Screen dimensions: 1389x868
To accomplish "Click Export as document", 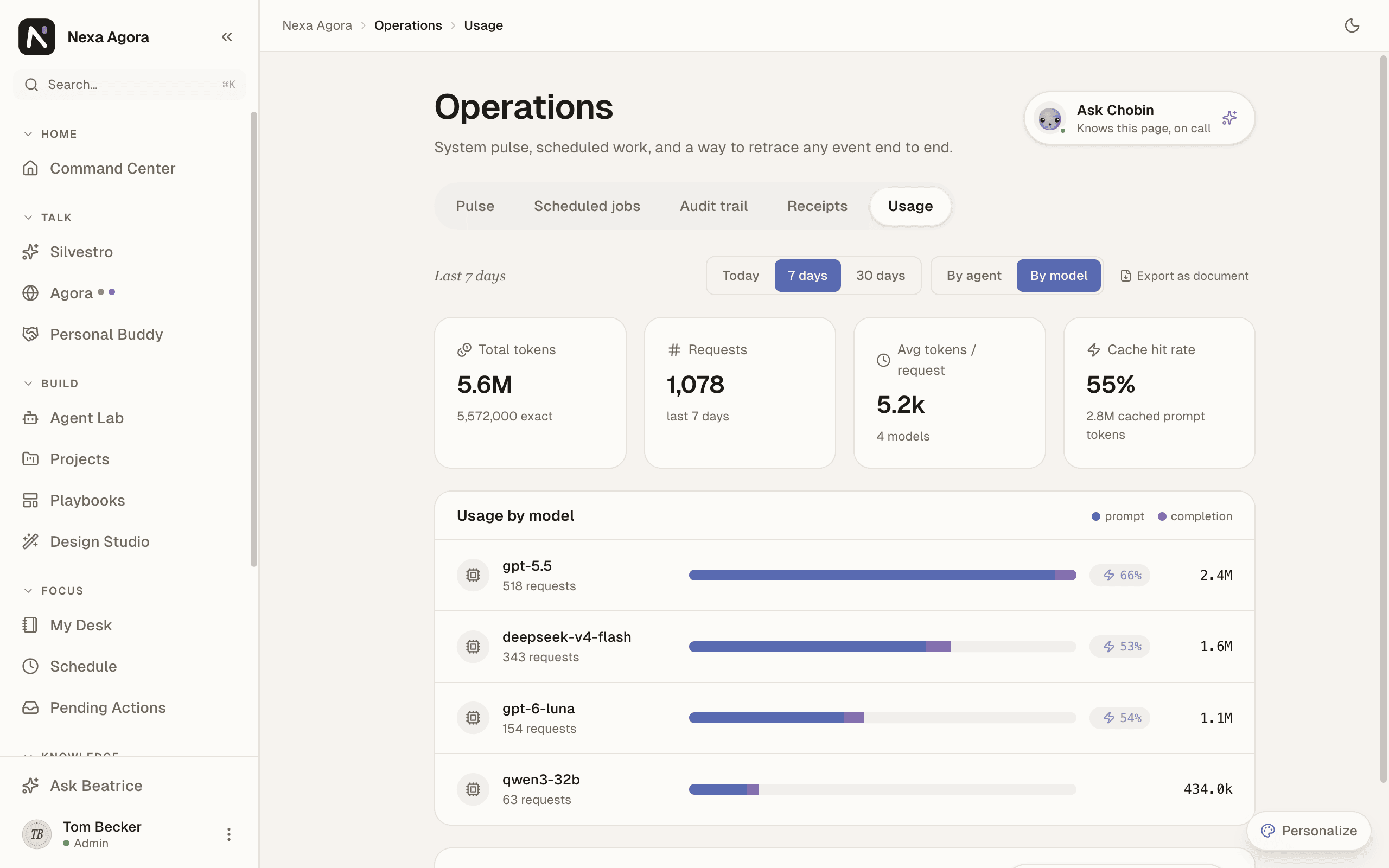I will pyautogui.click(x=1184, y=276).
